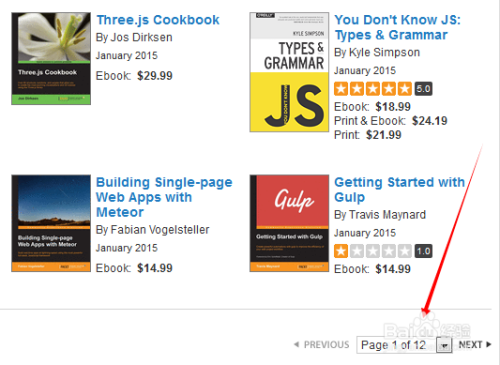
Task: Open Getting Started with Gulp title link
Action: point(399,190)
